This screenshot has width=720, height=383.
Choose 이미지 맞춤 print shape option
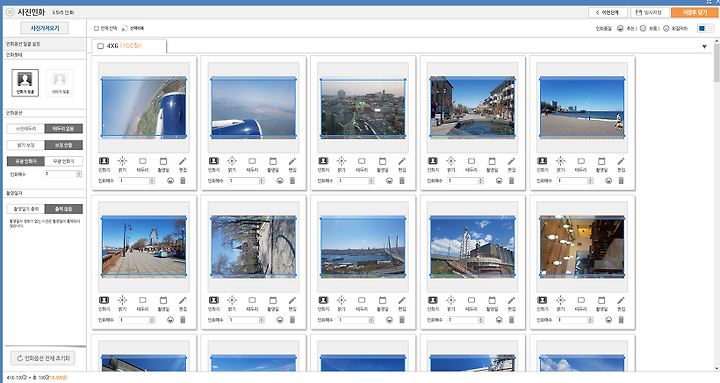click(x=60, y=83)
